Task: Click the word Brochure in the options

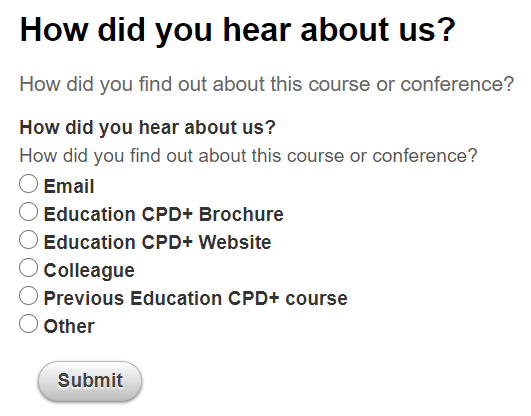Action: pyautogui.click(x=241, y=214)
